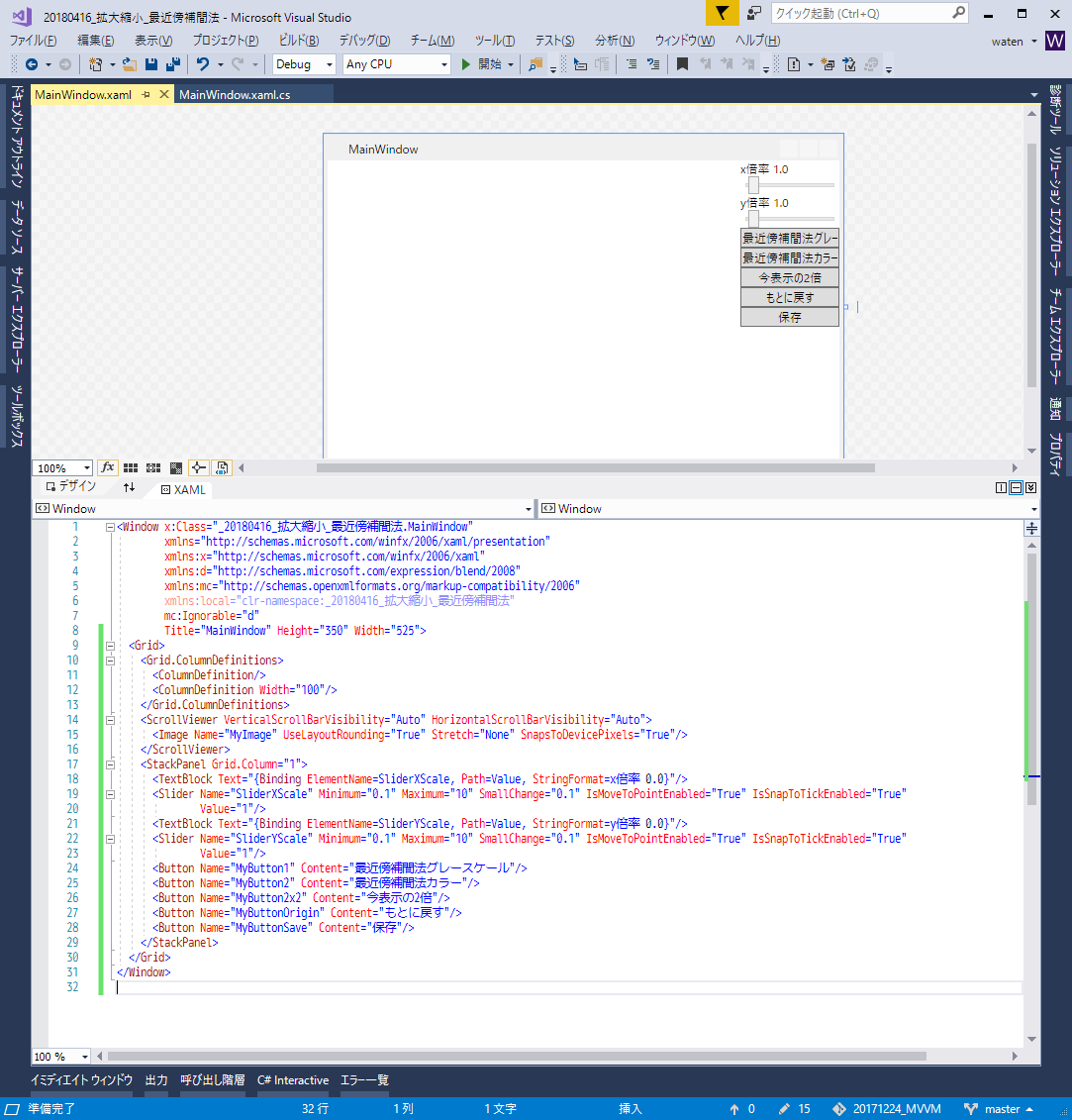Click the 今表示の2倍 button in designer
1072x1120 pixels.
point(789,277)
